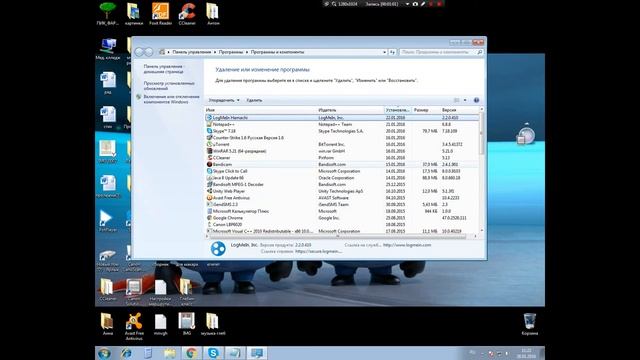Select Microsoft Калькулятор Плюс row
Viewport: 640px width, 360px height.
[x=342, y=211]
